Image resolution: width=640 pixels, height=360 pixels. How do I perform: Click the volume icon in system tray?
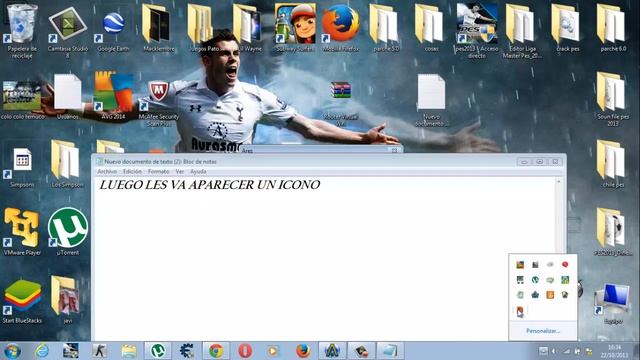click(x=554, y=351)
